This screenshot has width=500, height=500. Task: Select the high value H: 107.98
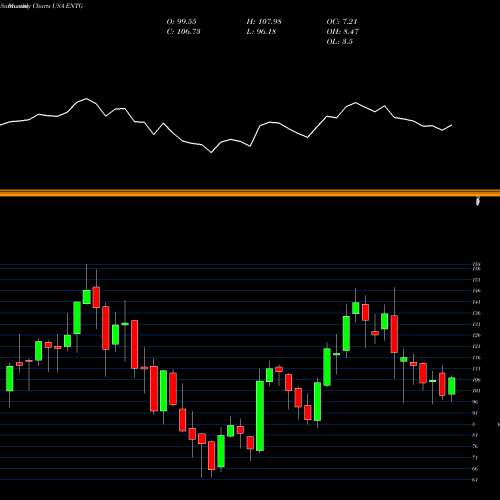264,22
